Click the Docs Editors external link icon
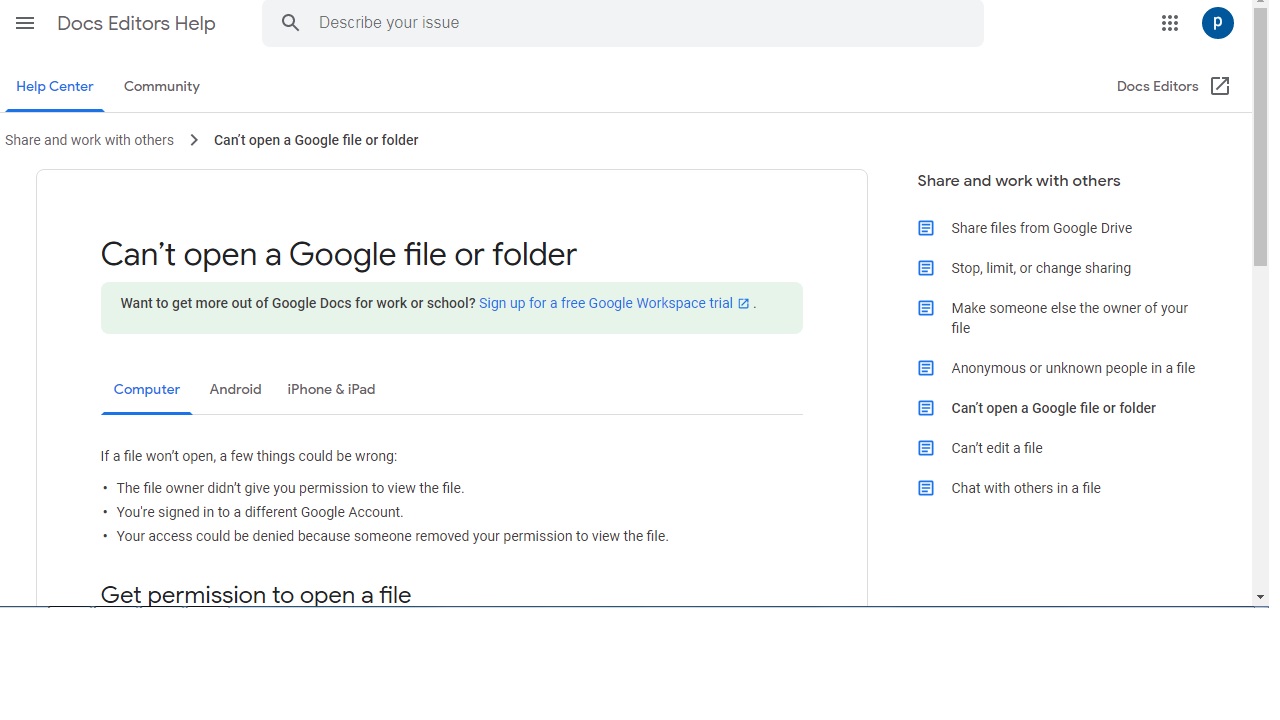Screen dimensions: 1280x720 tap(1220, 86)
